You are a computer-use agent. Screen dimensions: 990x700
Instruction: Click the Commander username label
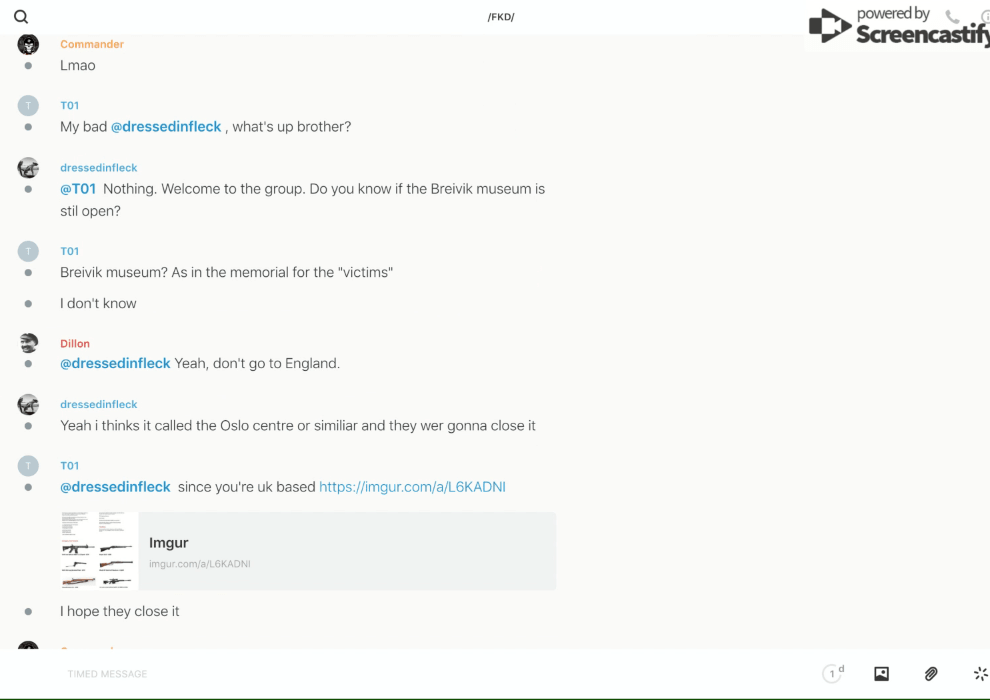pyautogui.click(x=92, y=44)
